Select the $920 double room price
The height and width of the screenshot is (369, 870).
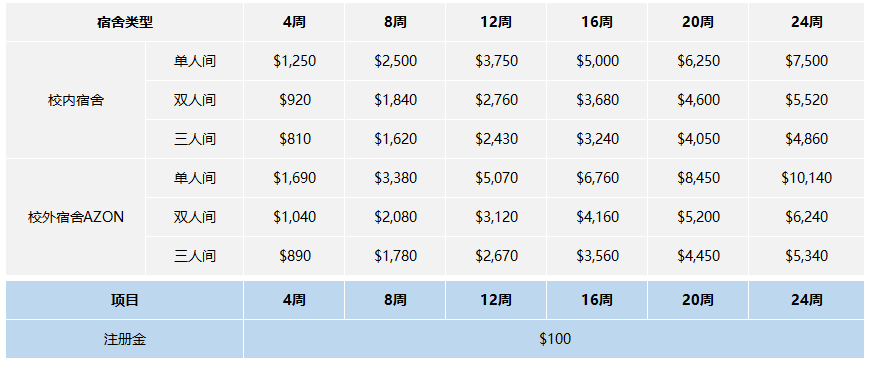pos(294,100)
